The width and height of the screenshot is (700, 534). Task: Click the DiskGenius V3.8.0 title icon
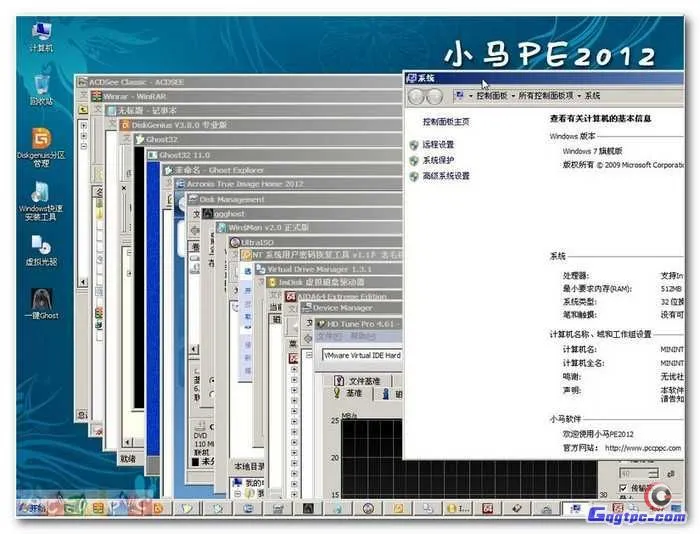pos(125,125)
